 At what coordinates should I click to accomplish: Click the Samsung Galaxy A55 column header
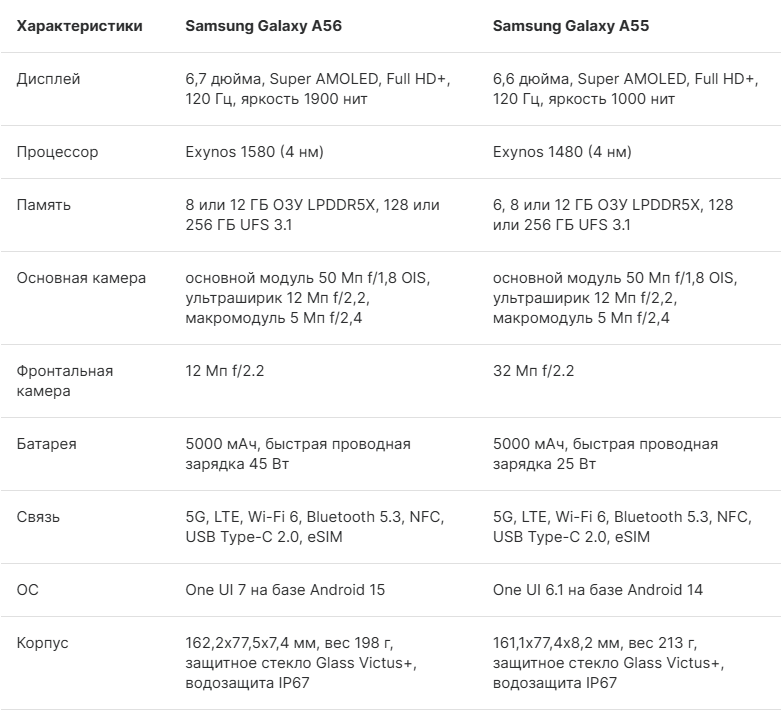point(571,26)
